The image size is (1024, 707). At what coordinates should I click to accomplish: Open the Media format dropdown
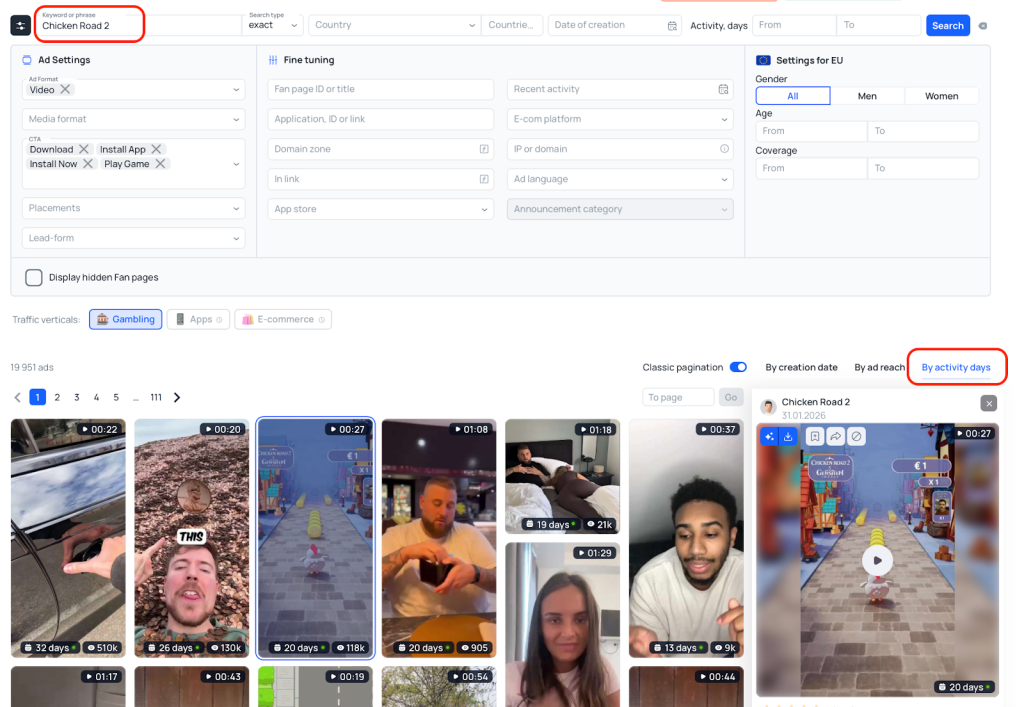[133, 119]
